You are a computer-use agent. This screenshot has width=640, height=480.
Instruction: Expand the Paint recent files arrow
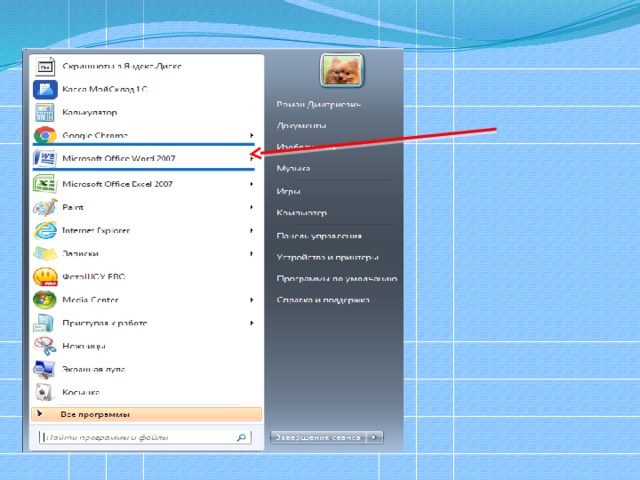tap(251, 207)
